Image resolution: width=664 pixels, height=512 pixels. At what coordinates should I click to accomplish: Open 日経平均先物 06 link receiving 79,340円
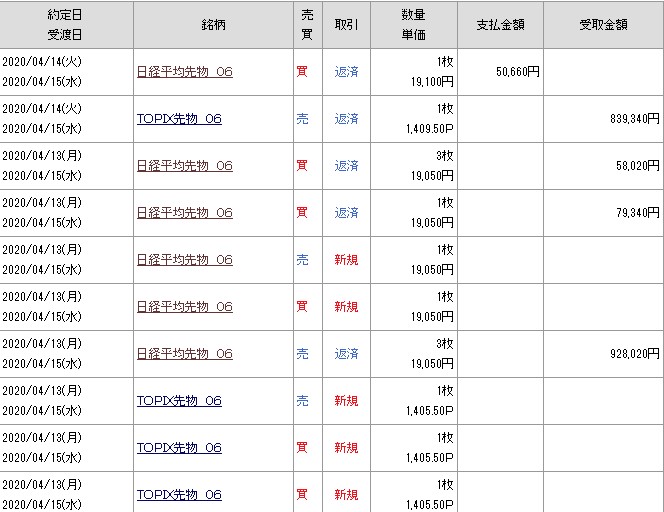[184, 213]
